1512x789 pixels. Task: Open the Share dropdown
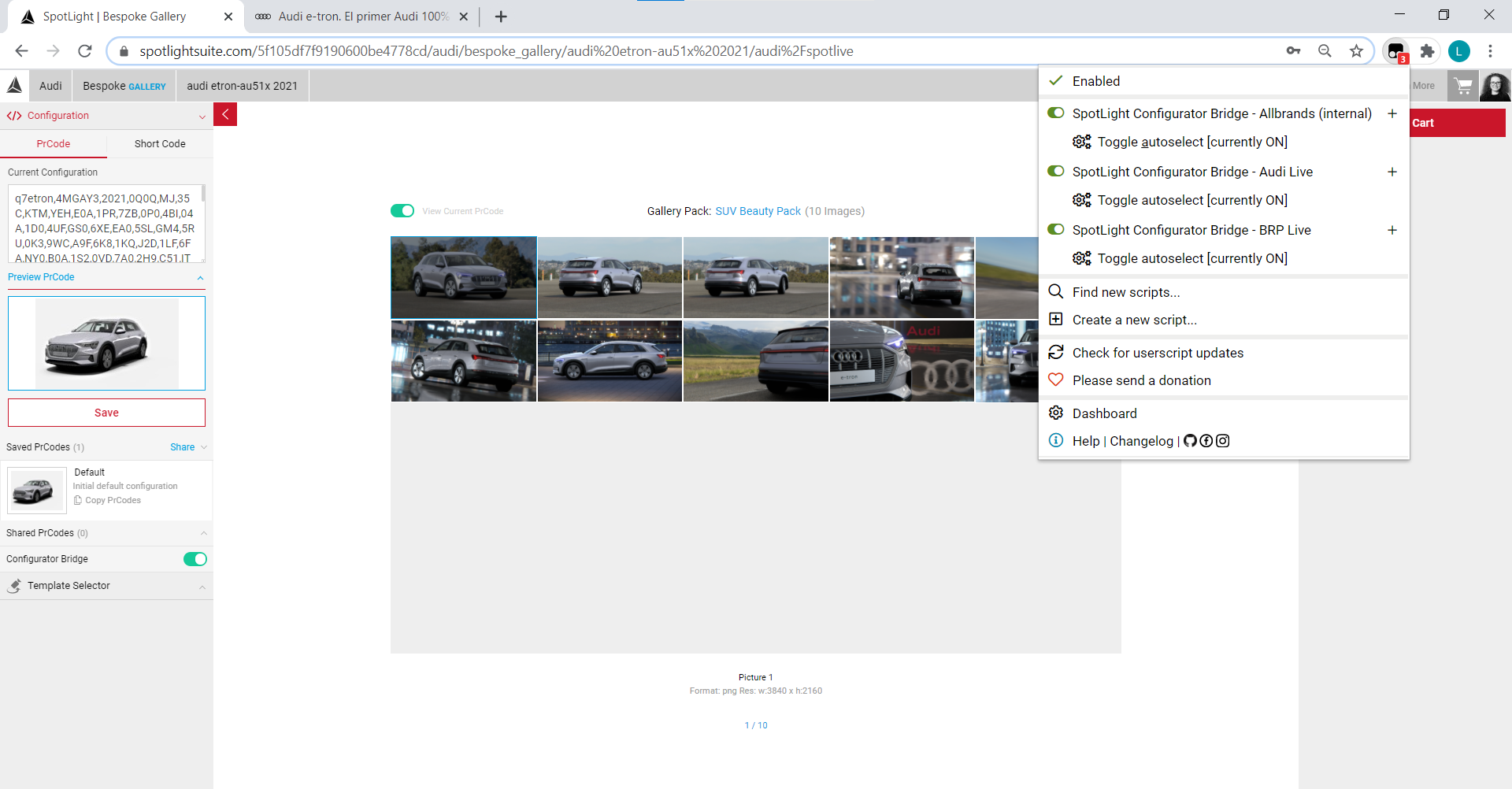(x=188, y=447)
